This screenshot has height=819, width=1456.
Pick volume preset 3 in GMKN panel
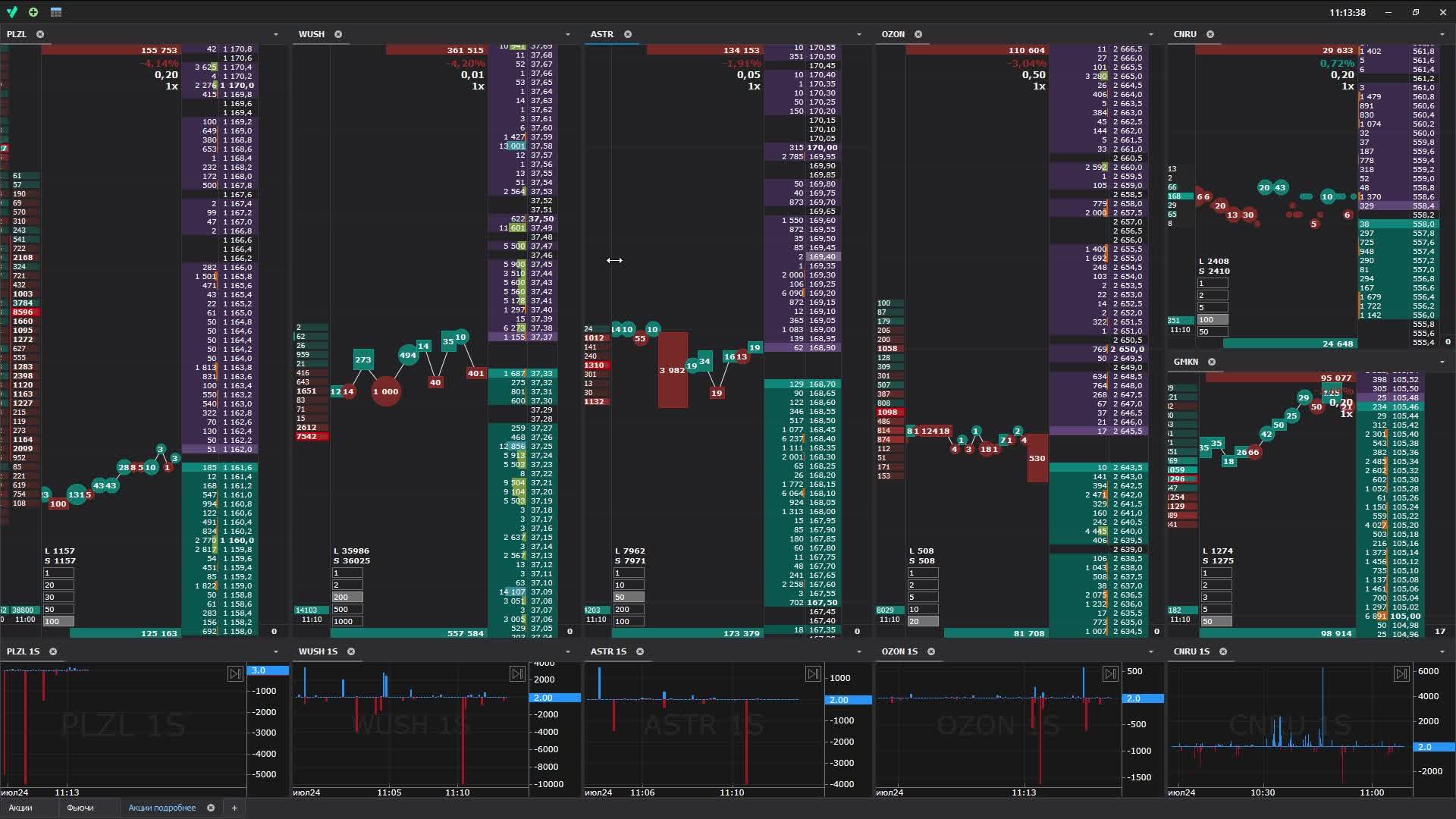(1216, 597)
